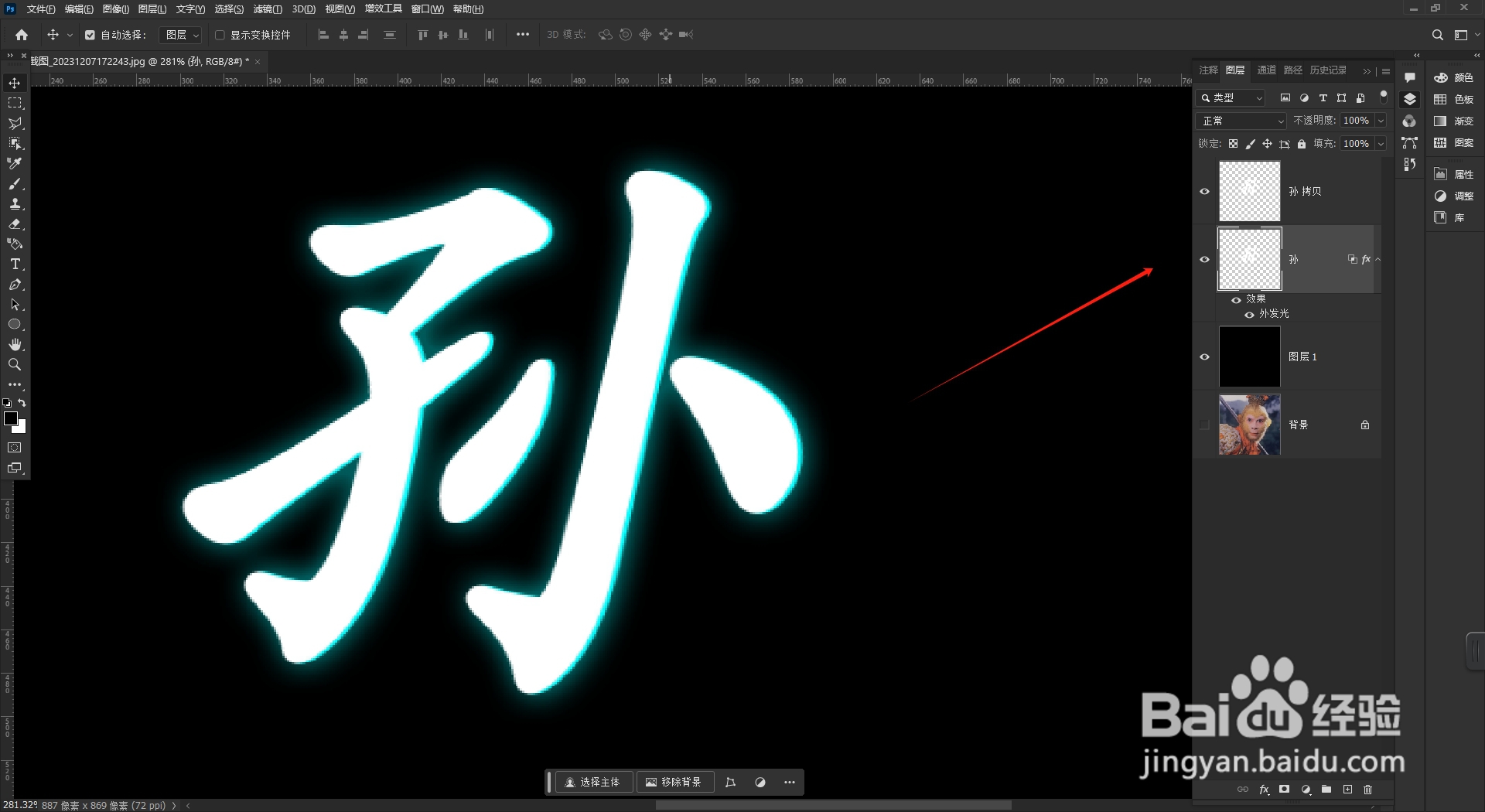Viewport: 1485px width, 812px height.
Task: Click the fx layer styles icon at panel bottom
Action: tap(1265, 790)
